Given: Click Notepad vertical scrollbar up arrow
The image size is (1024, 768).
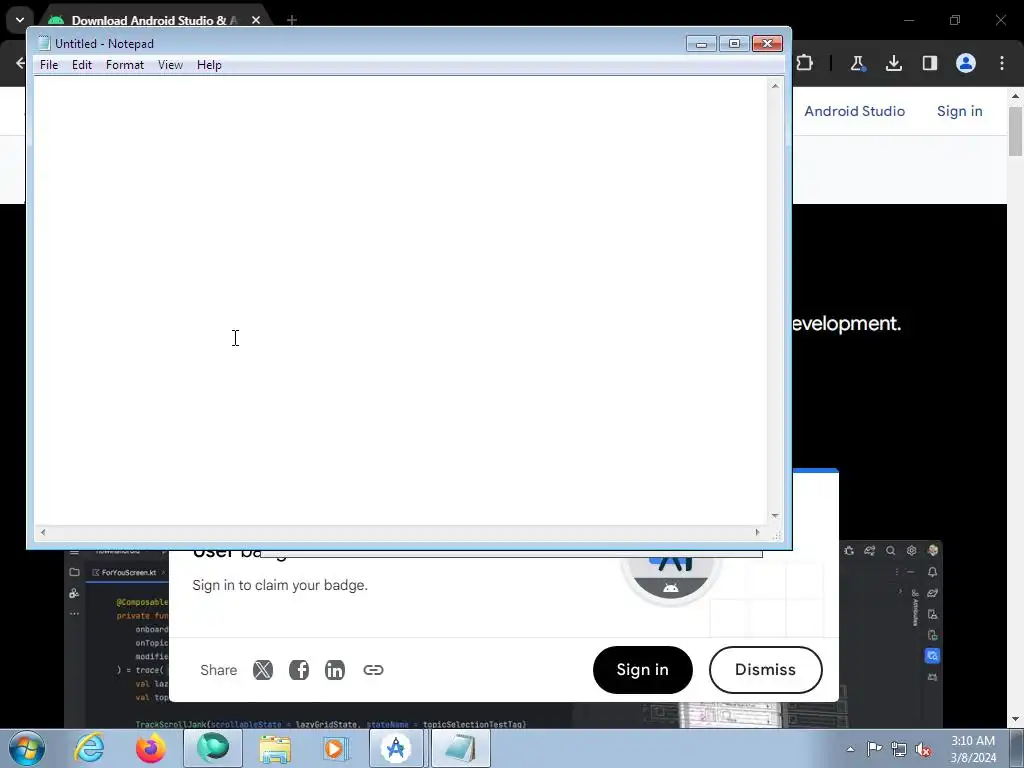Looking at the screenshot, I should point(775,86).
